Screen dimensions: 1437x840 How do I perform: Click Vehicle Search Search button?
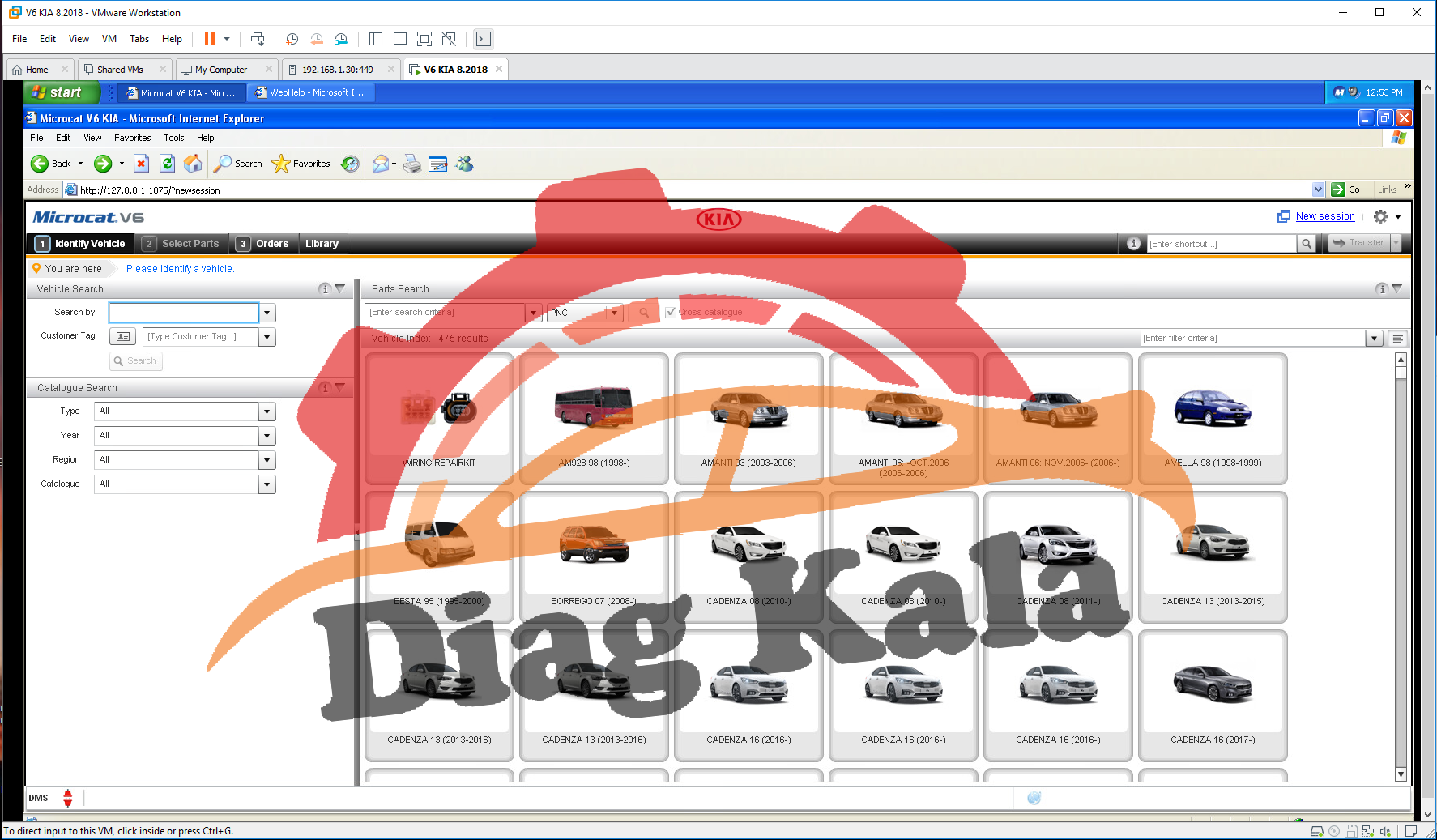point(136,361)
